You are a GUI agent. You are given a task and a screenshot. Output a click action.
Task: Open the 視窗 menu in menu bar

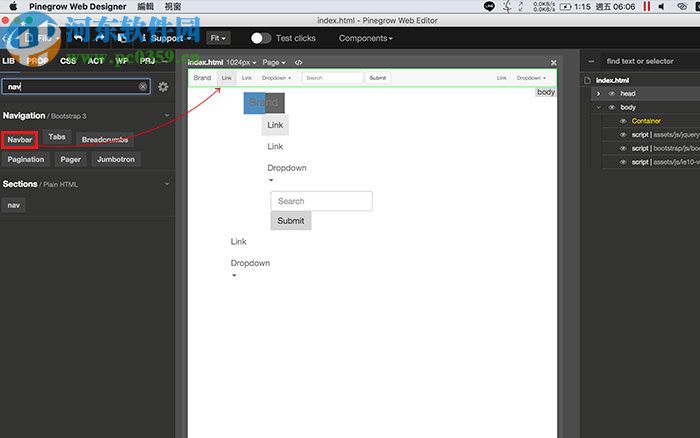(173, 6)
